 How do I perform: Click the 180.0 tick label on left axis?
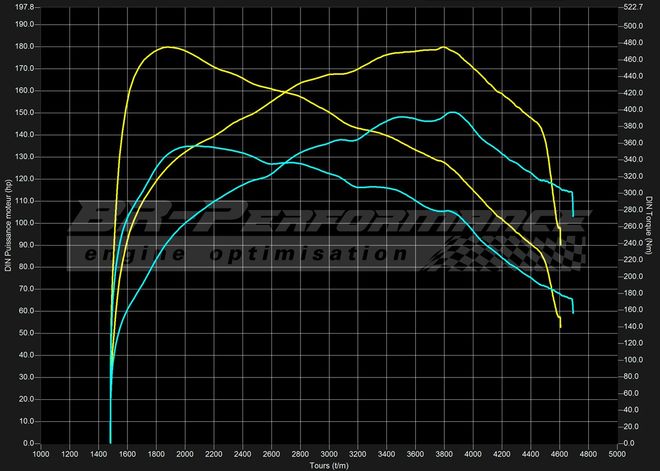pyautogui.click(x=22, y=46)
